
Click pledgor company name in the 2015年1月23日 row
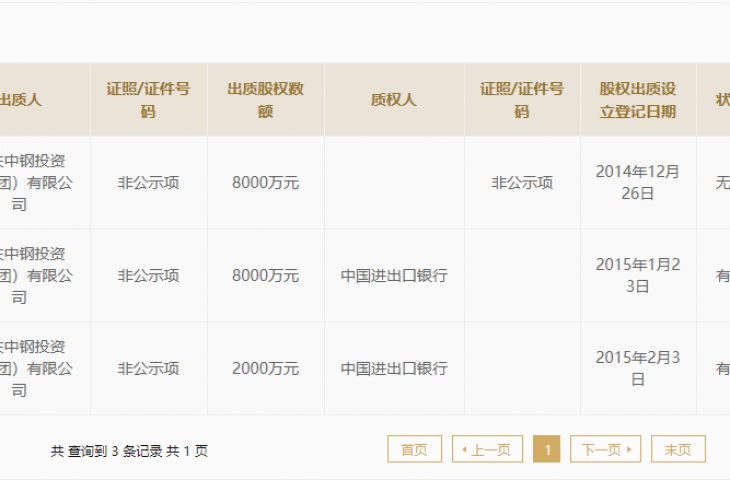[36, 275]
